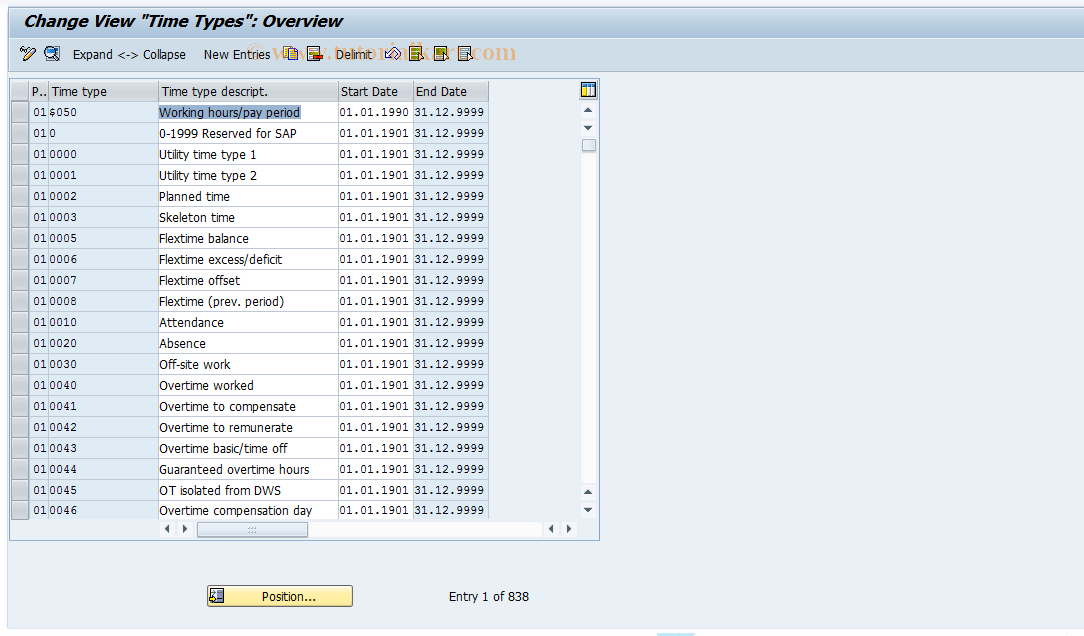The width and height of the screenshot is (1084, 636).
Task: Click the vertical scrollbar thumb
Action: point(588,145)
